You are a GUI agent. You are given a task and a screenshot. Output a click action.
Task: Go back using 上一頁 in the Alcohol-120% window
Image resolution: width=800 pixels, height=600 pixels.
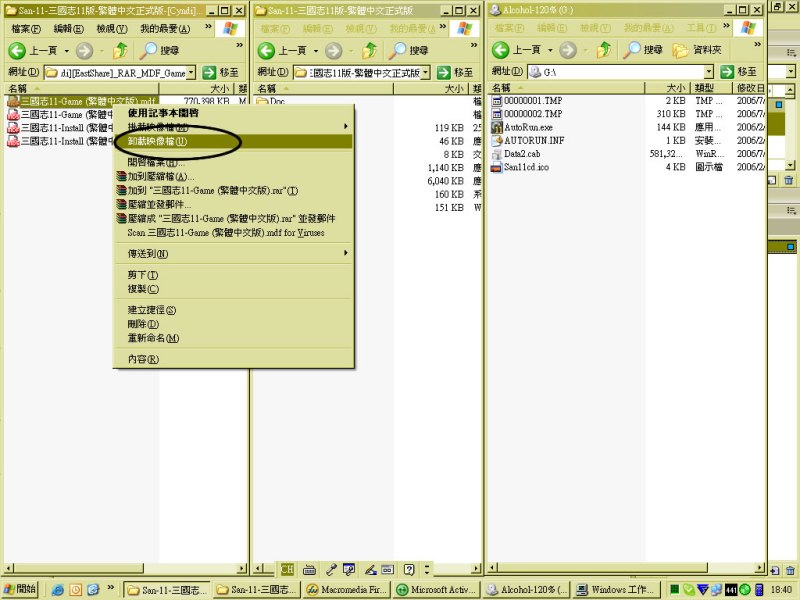[x=515, y=49]
